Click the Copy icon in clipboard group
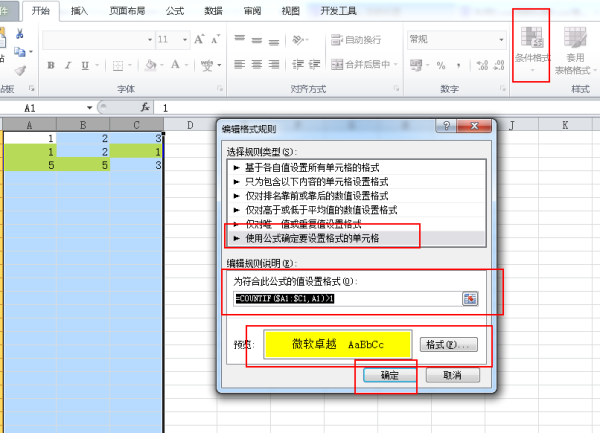 click(19, 52)
